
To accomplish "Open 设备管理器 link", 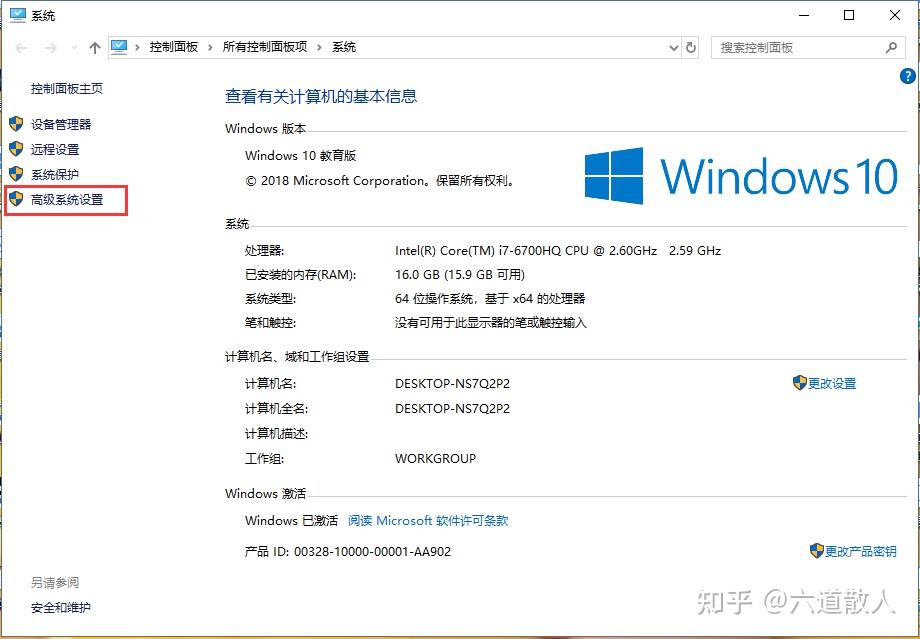I will point(61,124).
